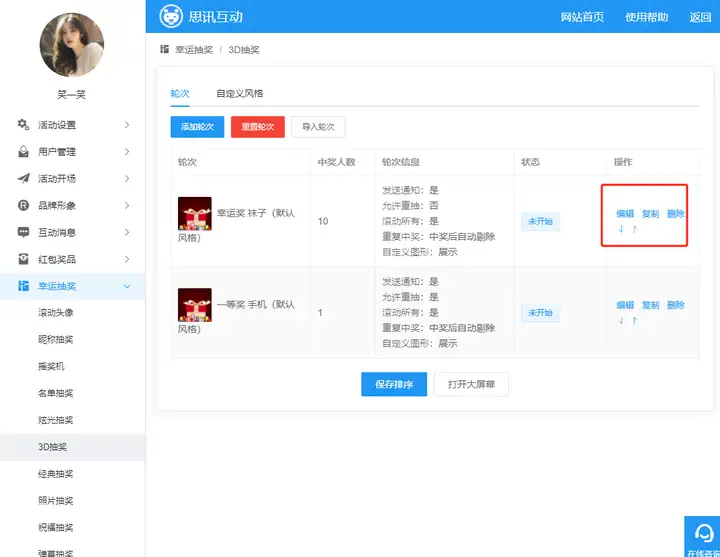720x557 pixels.
Task: Switch to the 轮次 tab
Action: click(x=180, y=94)
